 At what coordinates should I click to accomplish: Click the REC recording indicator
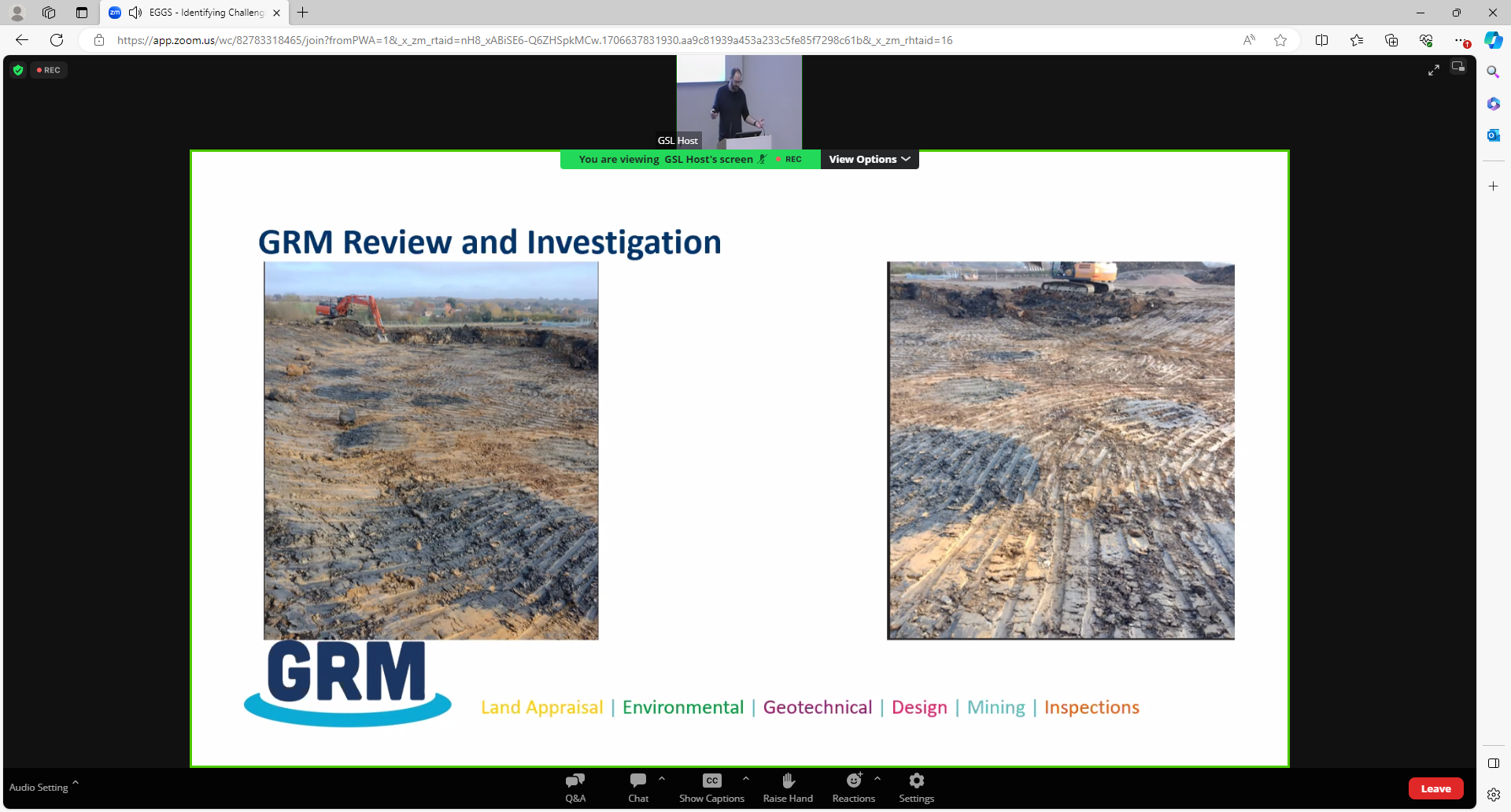[x=49, y=70]
